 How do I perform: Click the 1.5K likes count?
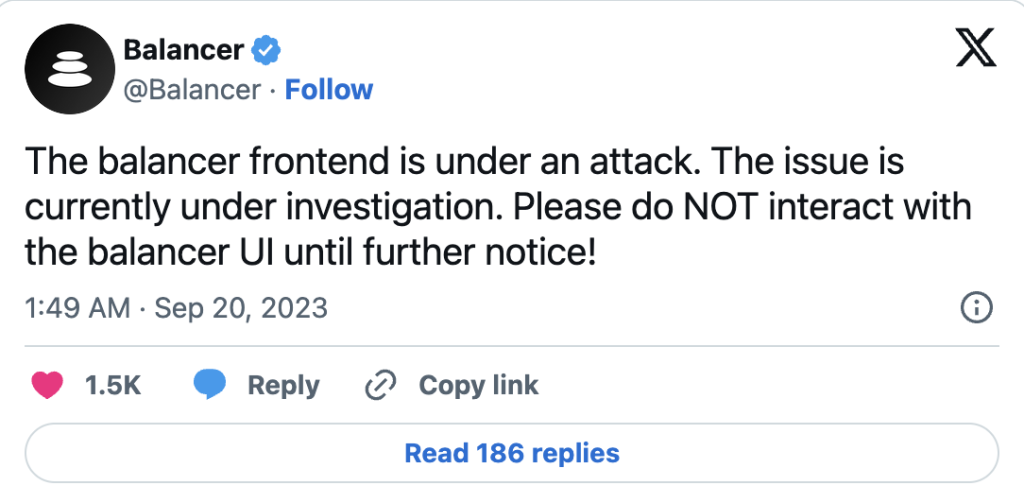pyautogui.click(x=113, y=385)
